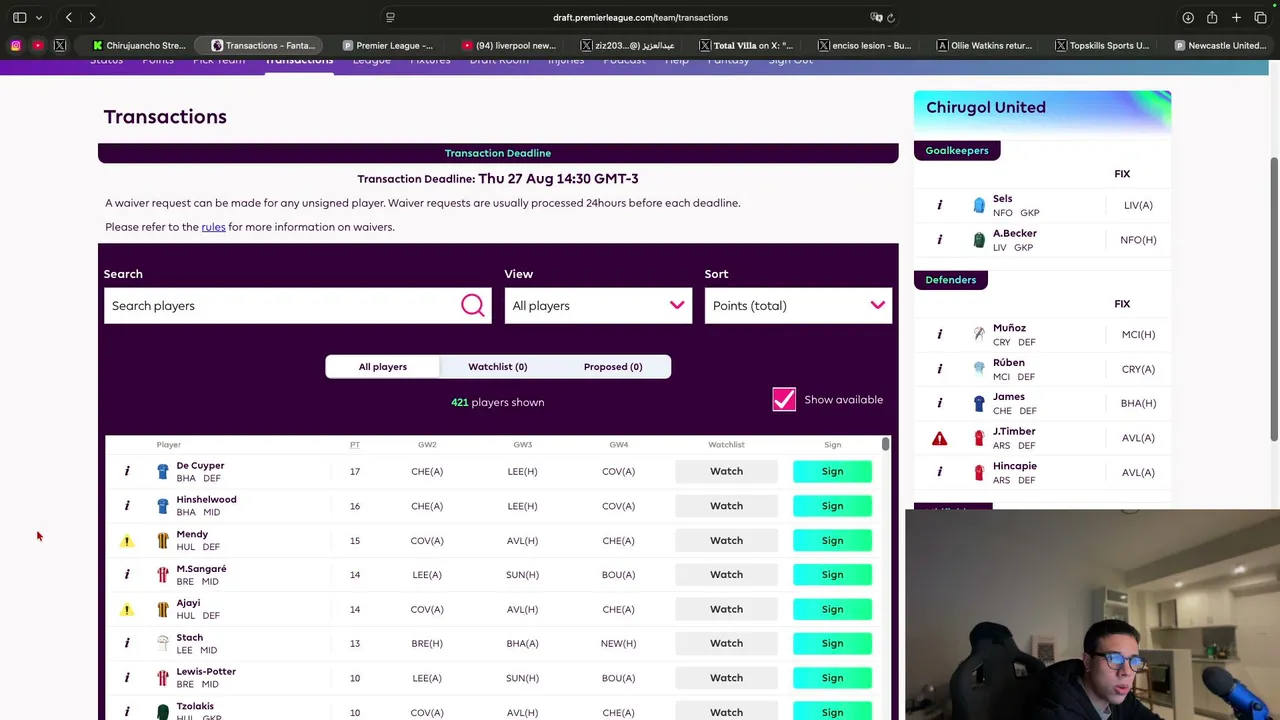The image size is (1280, 720).
Task: Open info for defender Muñoz
Action: click(940, 334)
